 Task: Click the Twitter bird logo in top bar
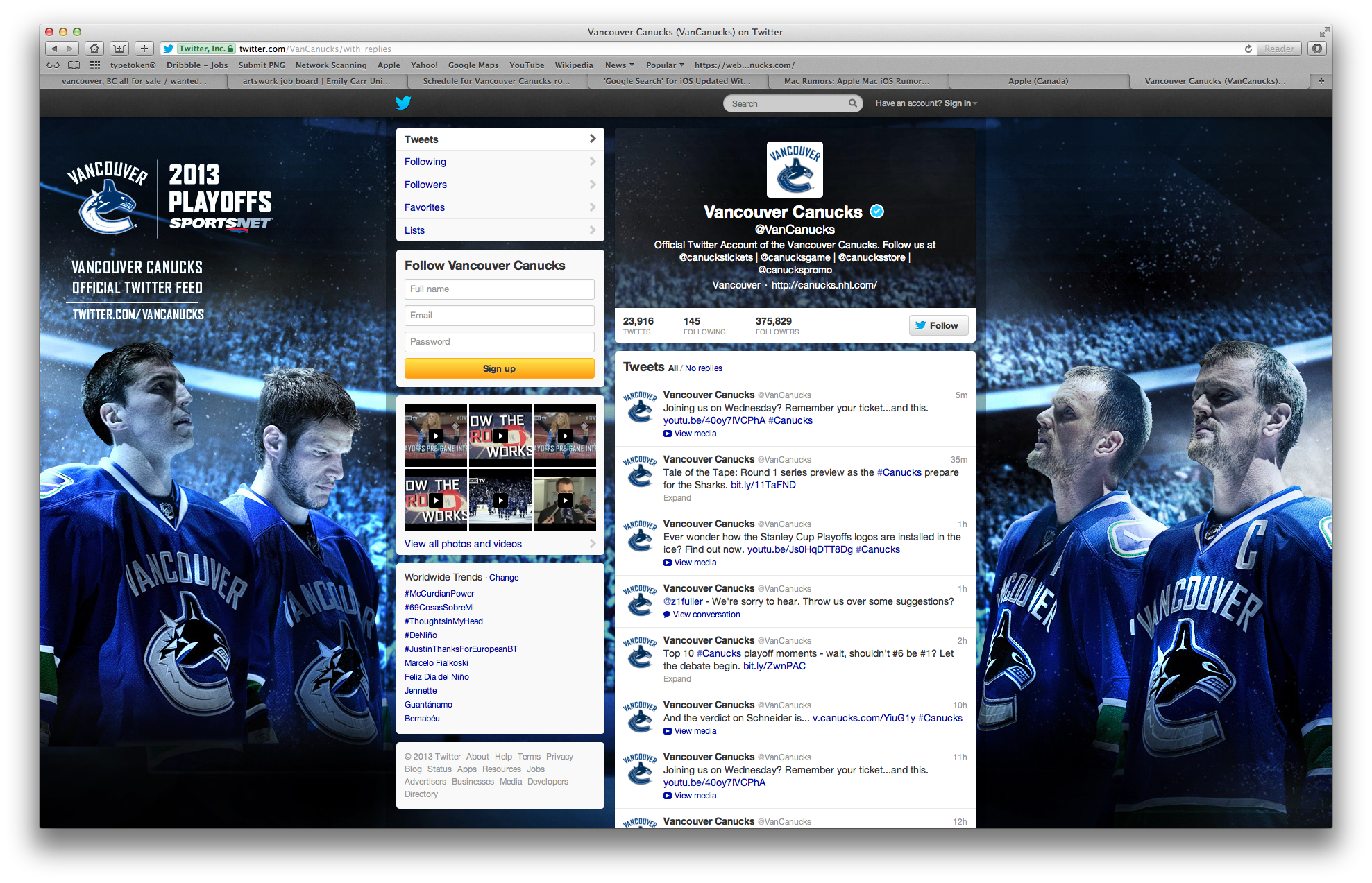point(403,103)
